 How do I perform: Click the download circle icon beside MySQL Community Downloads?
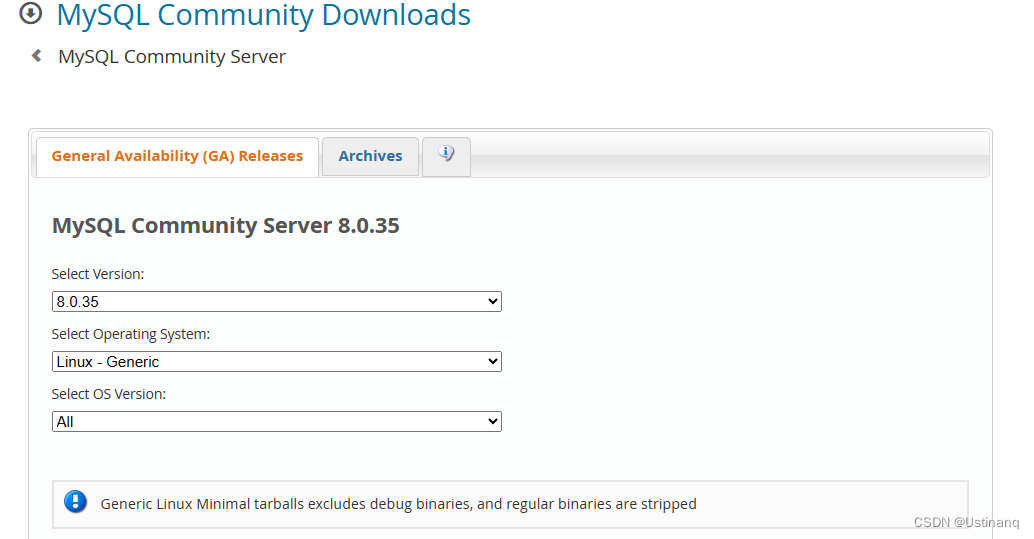click(30, 13)
